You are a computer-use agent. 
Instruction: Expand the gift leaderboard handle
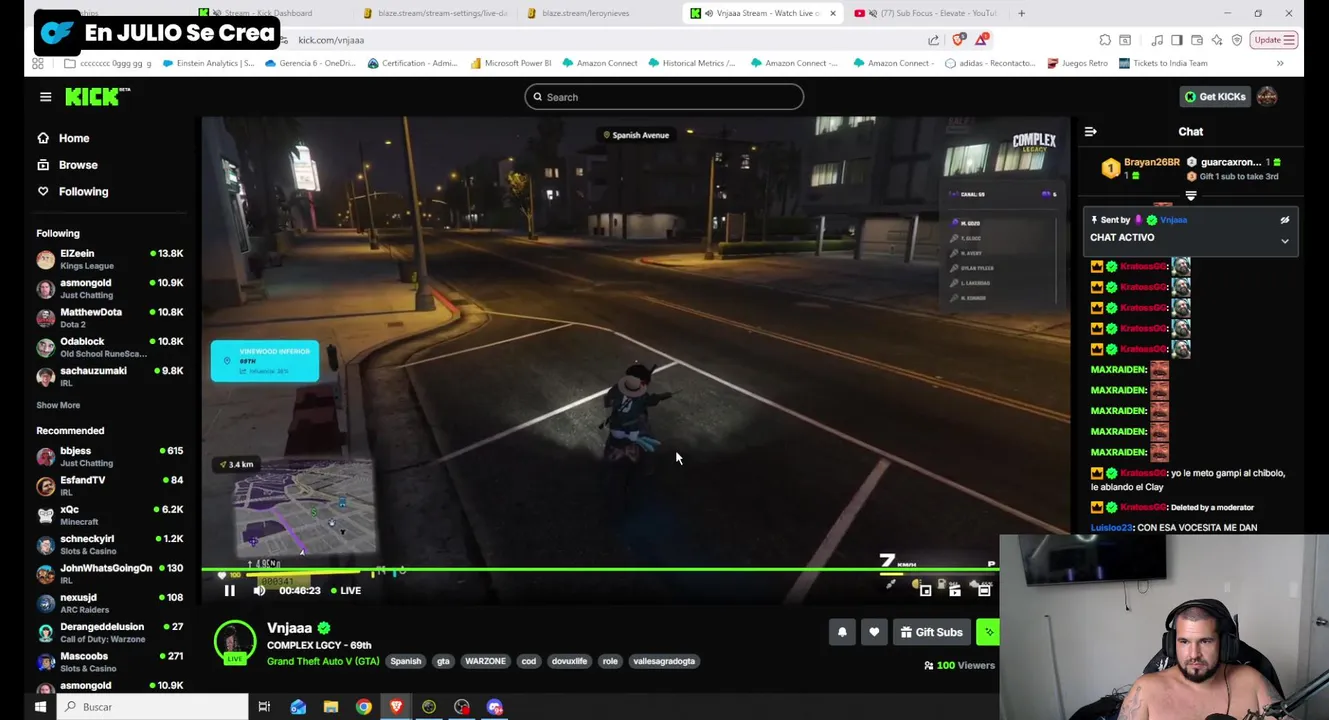click(x=1191, y=196)
